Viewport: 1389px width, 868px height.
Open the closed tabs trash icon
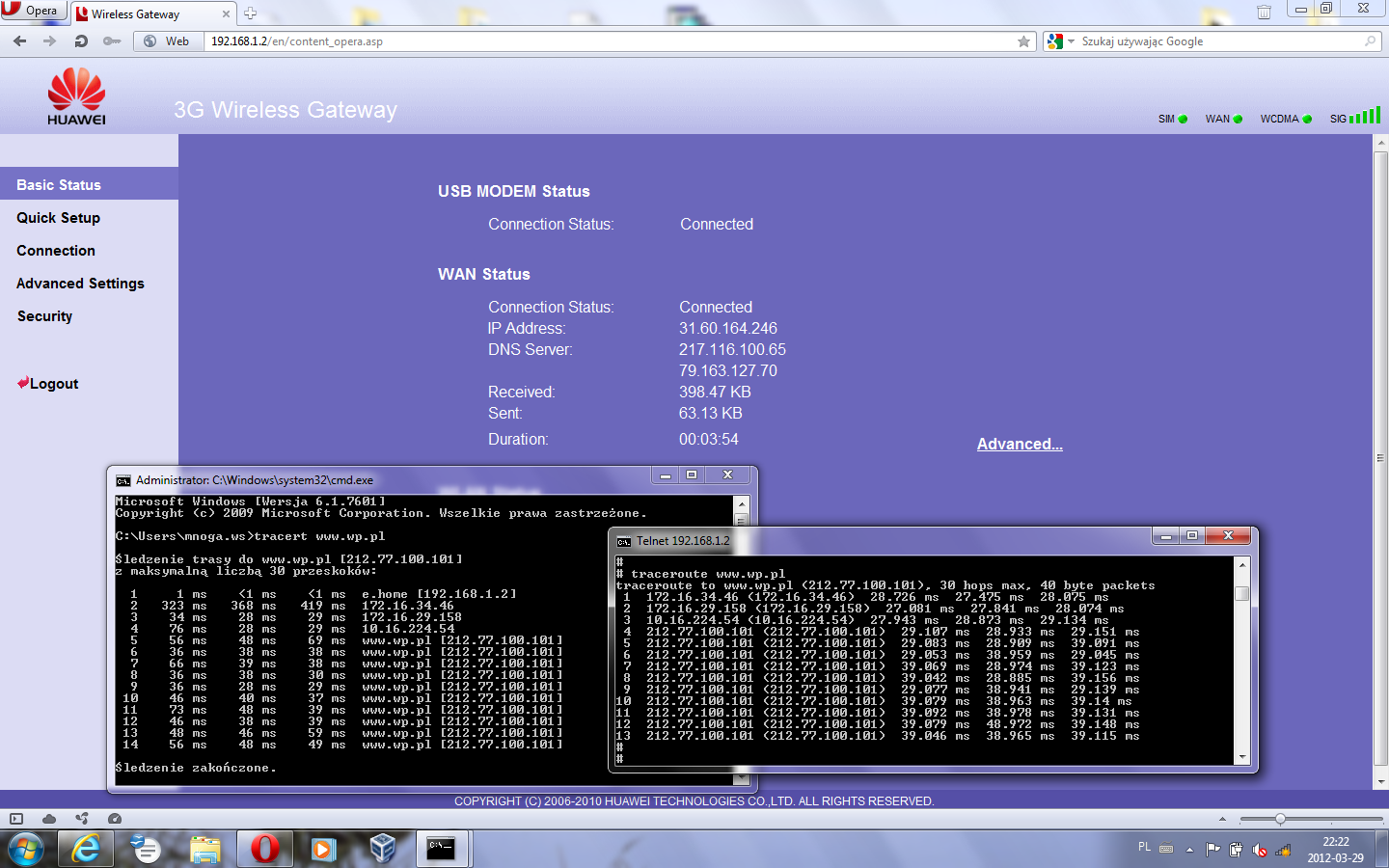pyautogui.click(x=1264, y=13)
